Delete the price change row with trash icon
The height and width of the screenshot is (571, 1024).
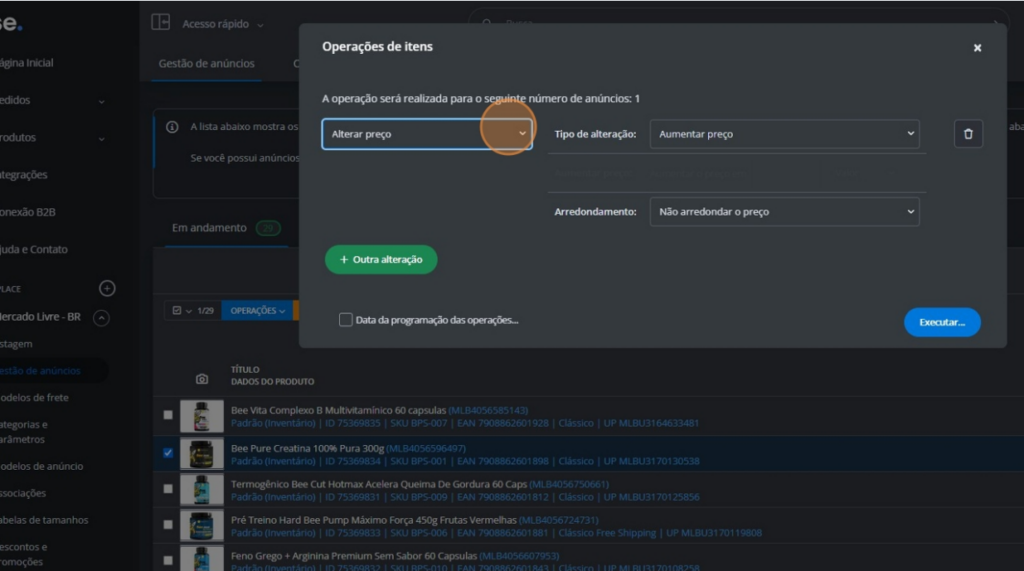click(967, 134)
